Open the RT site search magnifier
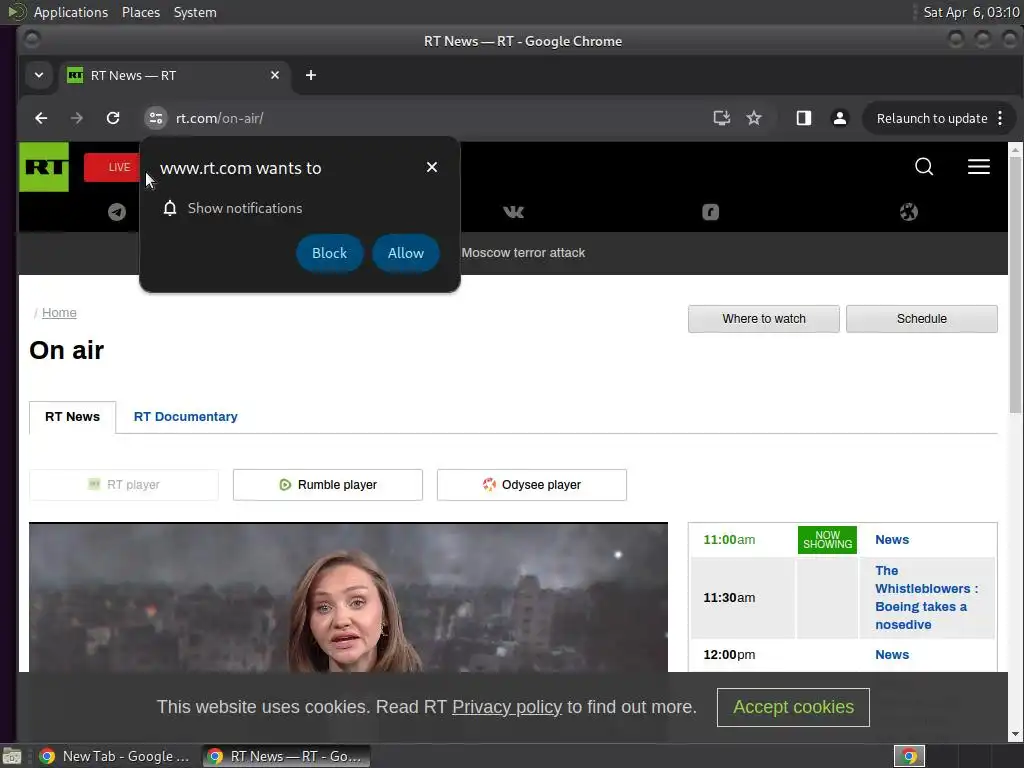This screenshot has height=768, width=1024. click(x=923, y=167)
